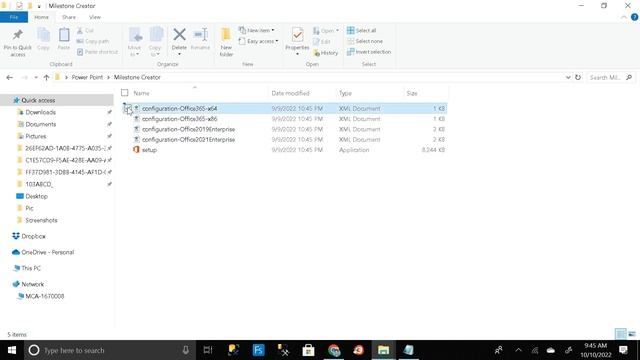640x360 pixels.
Task: Select configuration-Office365-x86 file
Action: [x=180, y=119]
